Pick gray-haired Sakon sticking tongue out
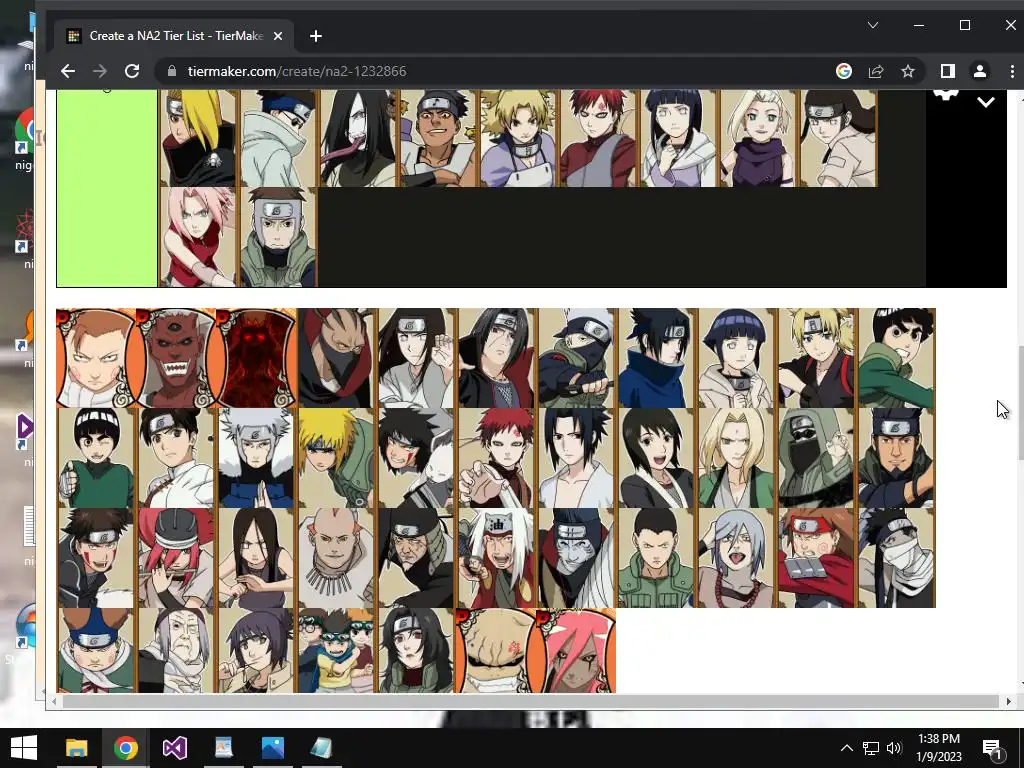 pyautogui.click(x=736, y=558)
